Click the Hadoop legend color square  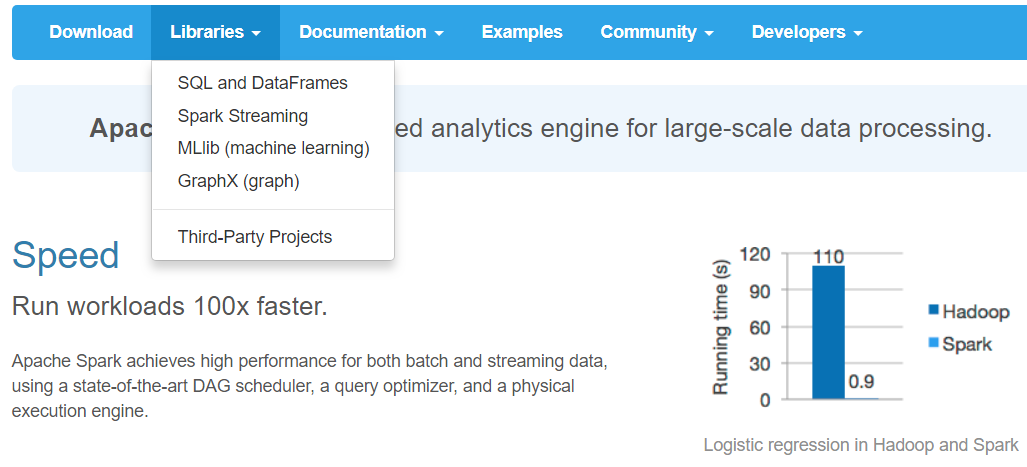pyautogui.click(x=933, y=313)
